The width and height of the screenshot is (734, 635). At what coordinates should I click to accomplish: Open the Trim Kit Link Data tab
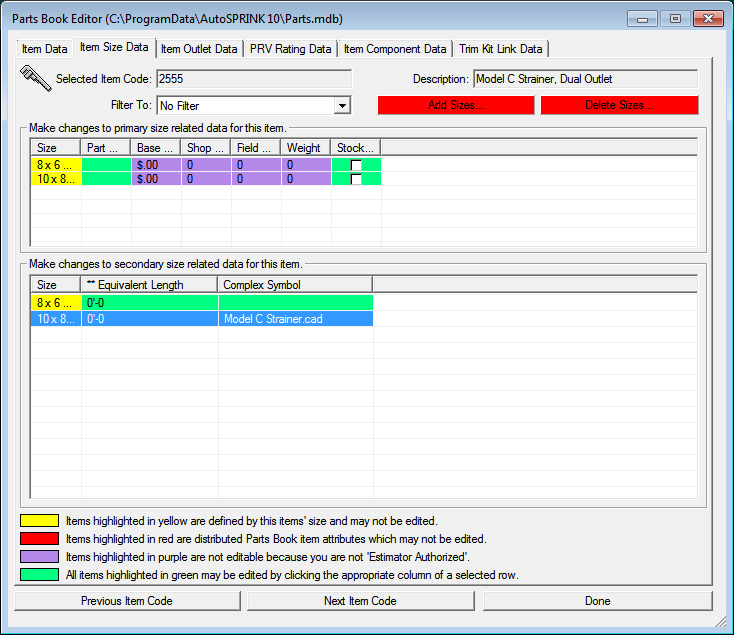(x=500, y=49)
